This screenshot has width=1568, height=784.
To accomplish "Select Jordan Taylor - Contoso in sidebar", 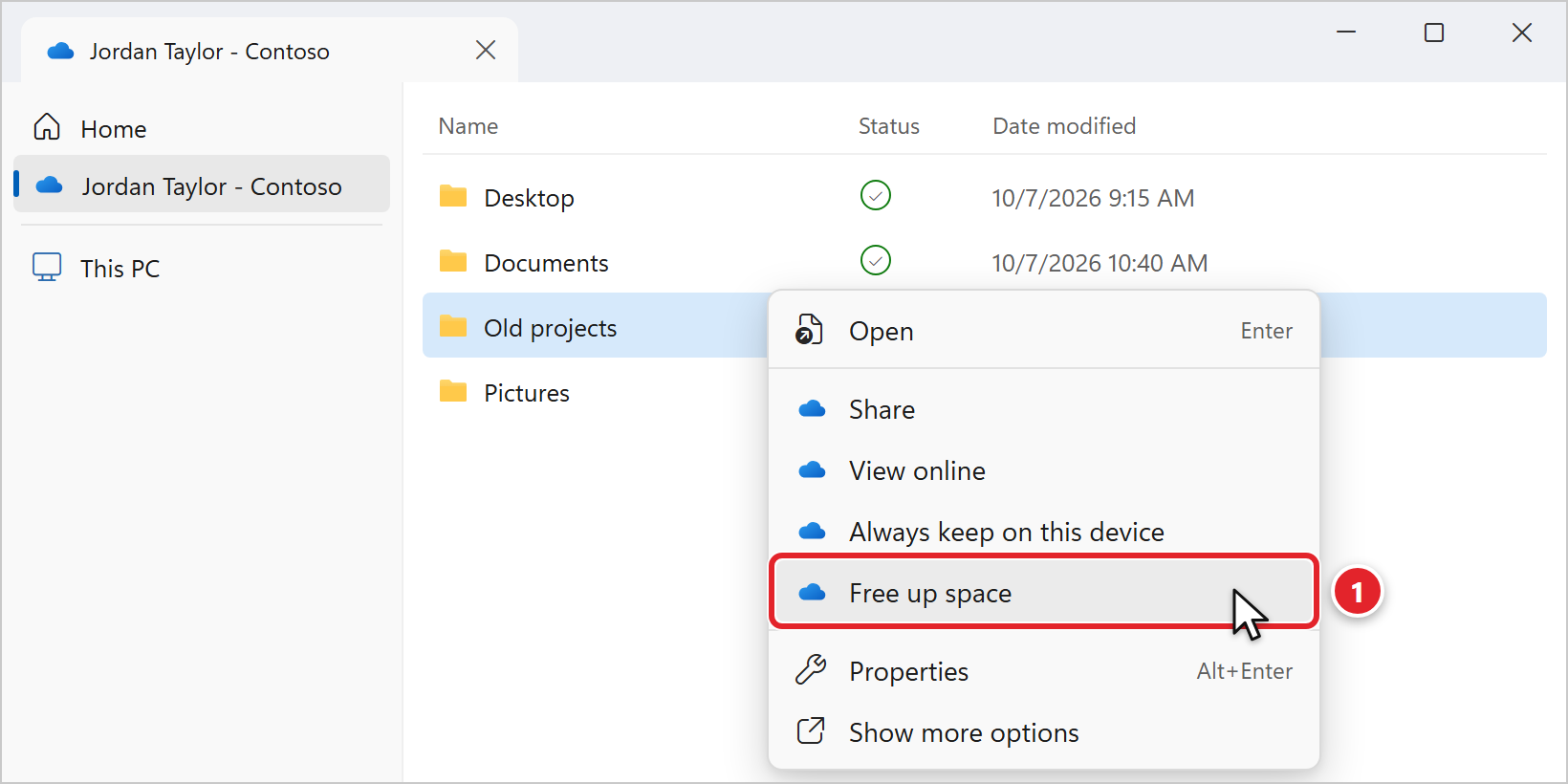I will coord(202,185).
